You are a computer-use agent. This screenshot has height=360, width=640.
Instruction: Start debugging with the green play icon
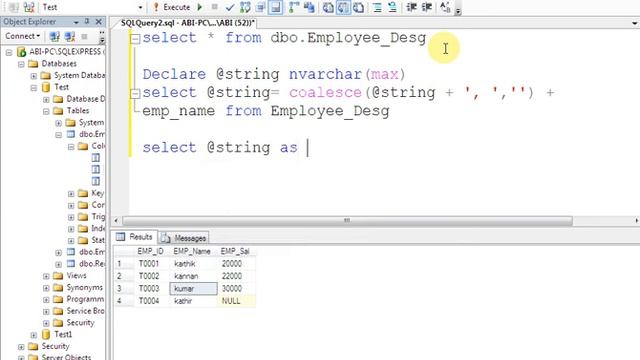[x=200, y=7]
